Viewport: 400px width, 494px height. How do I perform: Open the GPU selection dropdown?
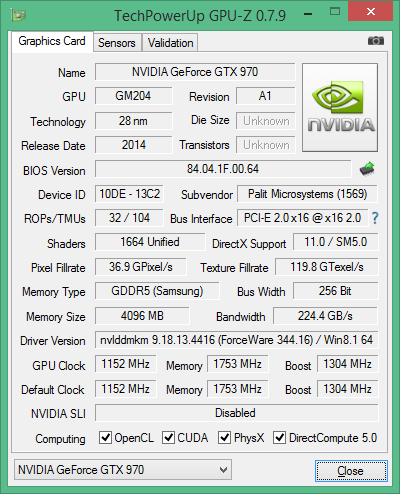(123, 470)
